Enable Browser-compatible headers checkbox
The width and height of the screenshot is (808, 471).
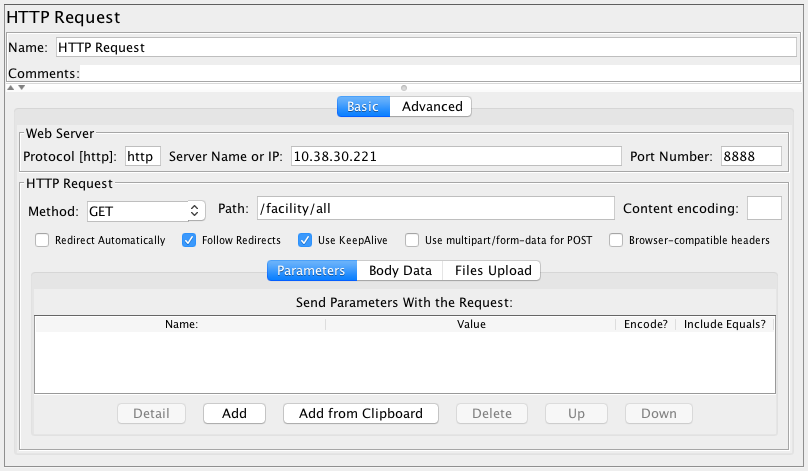(616, 240)
